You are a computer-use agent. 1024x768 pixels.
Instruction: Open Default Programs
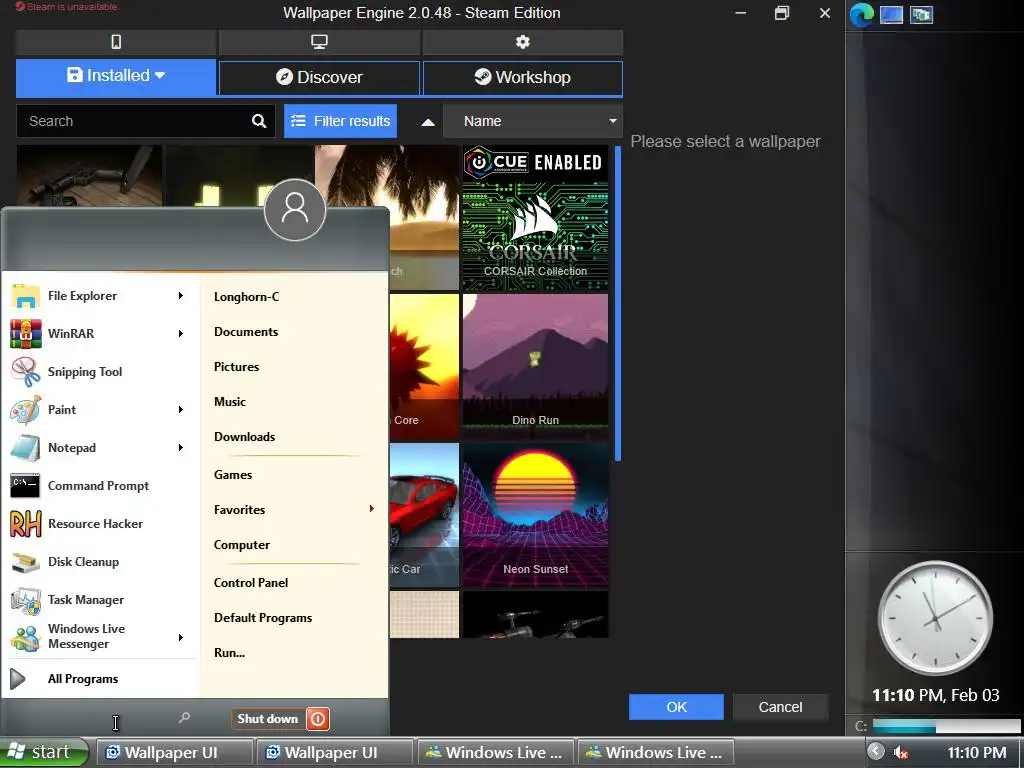(x=263, y=618)
